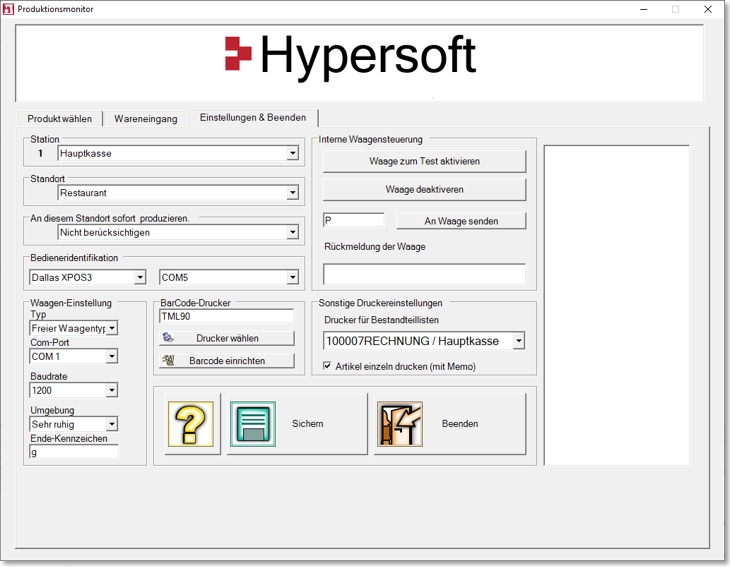
Task: Click the yellow question mark help icon
Action: tap(191, 424)
